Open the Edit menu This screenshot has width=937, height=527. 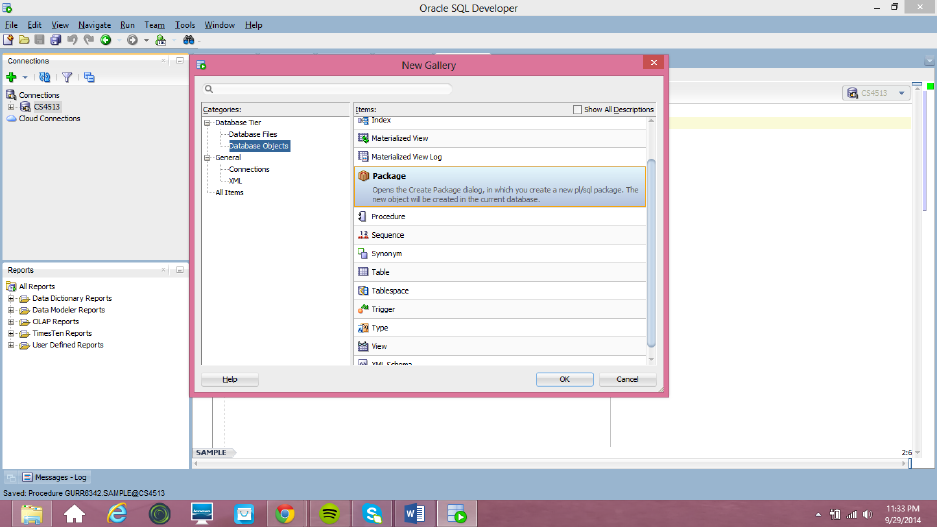pos(34,25)
